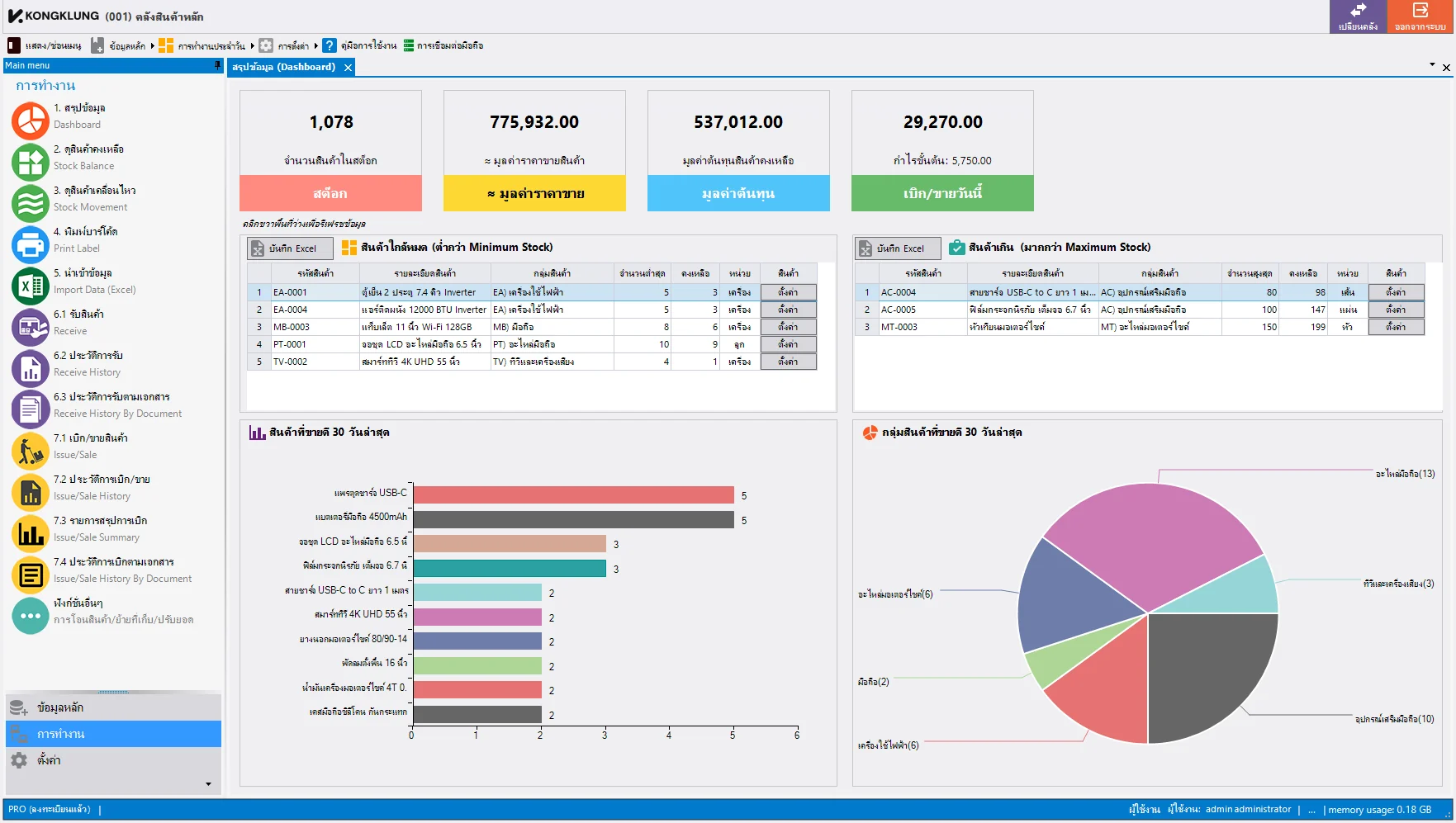Open the Issue/Sale Summary icon
1456x823 pixels.
pos(31,533)
